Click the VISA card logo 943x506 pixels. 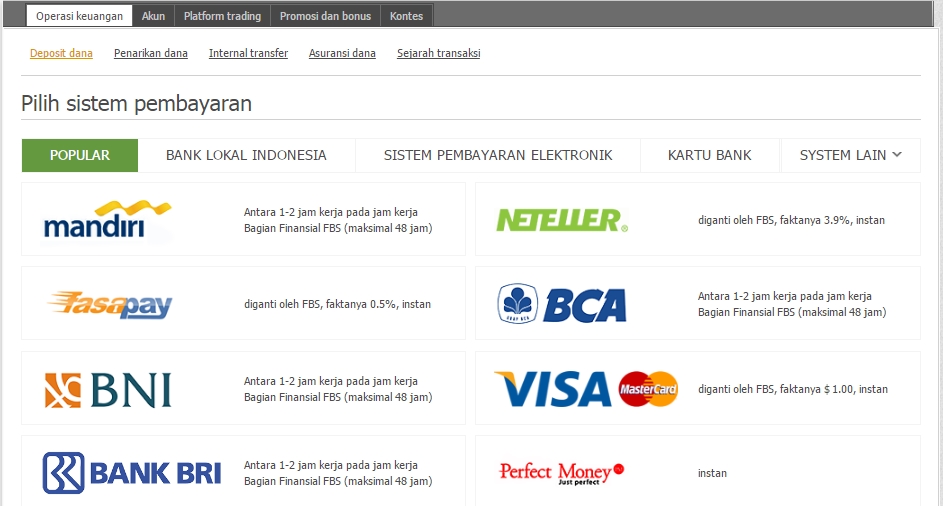[553, 389]
